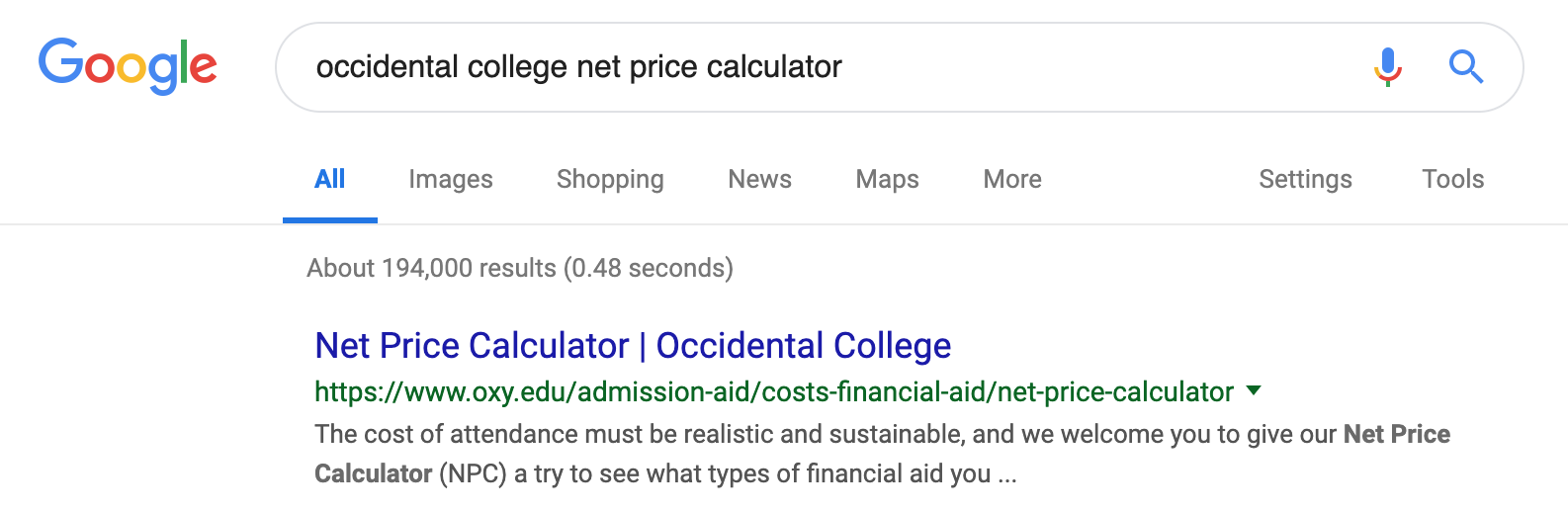Click the About 194,000 results text
The image size is (1568, 512).
tap(520, 268)
